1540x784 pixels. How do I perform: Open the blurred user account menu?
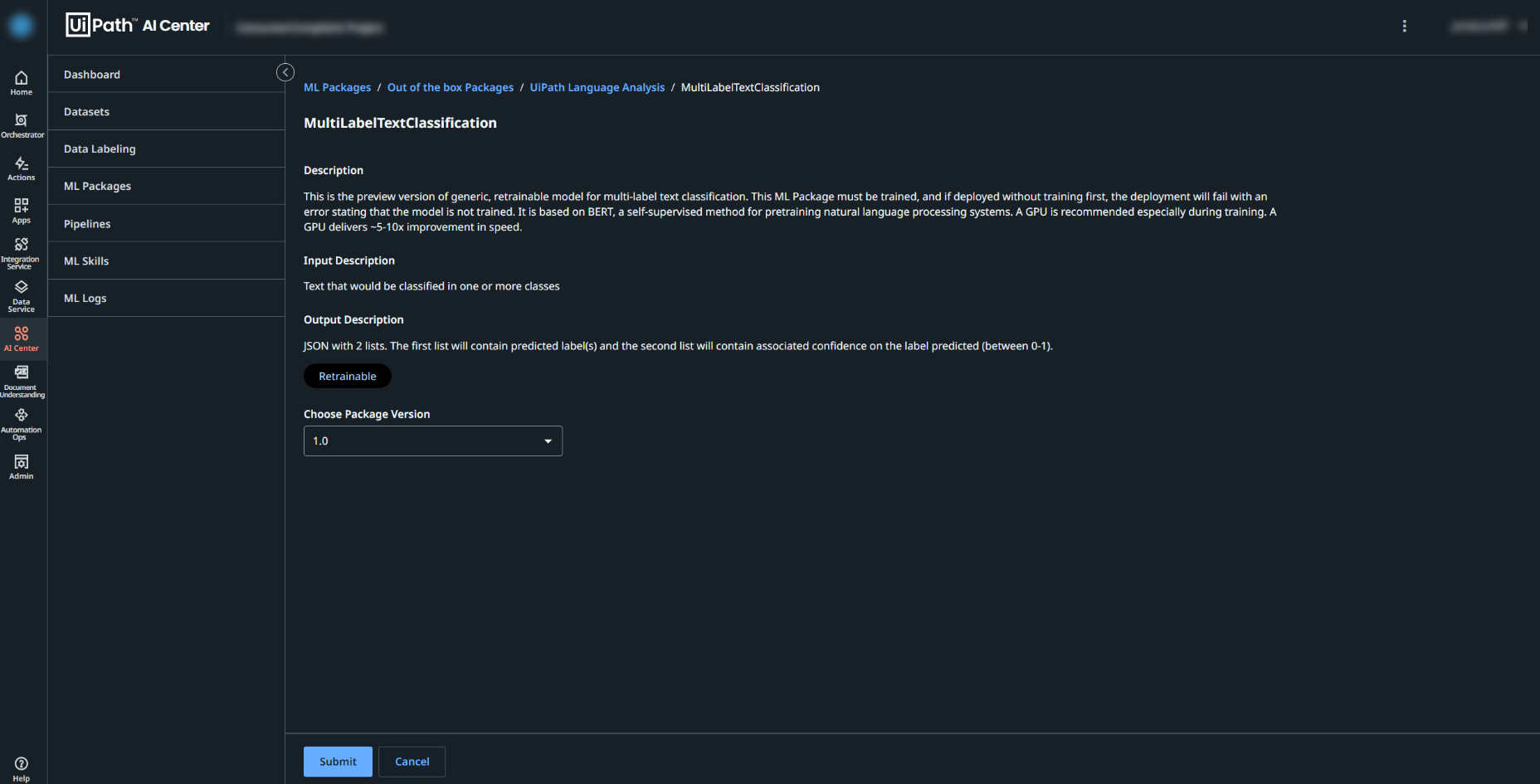coord(1489,26)
